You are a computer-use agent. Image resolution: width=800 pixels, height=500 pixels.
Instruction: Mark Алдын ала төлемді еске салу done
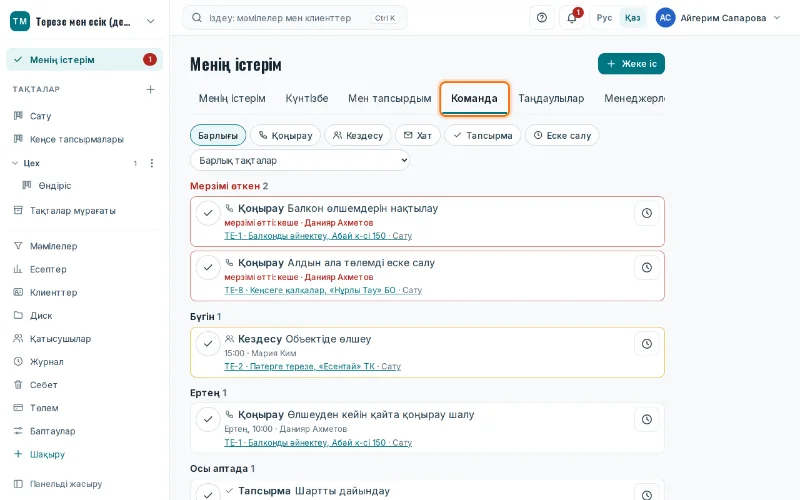click(208, 267)
